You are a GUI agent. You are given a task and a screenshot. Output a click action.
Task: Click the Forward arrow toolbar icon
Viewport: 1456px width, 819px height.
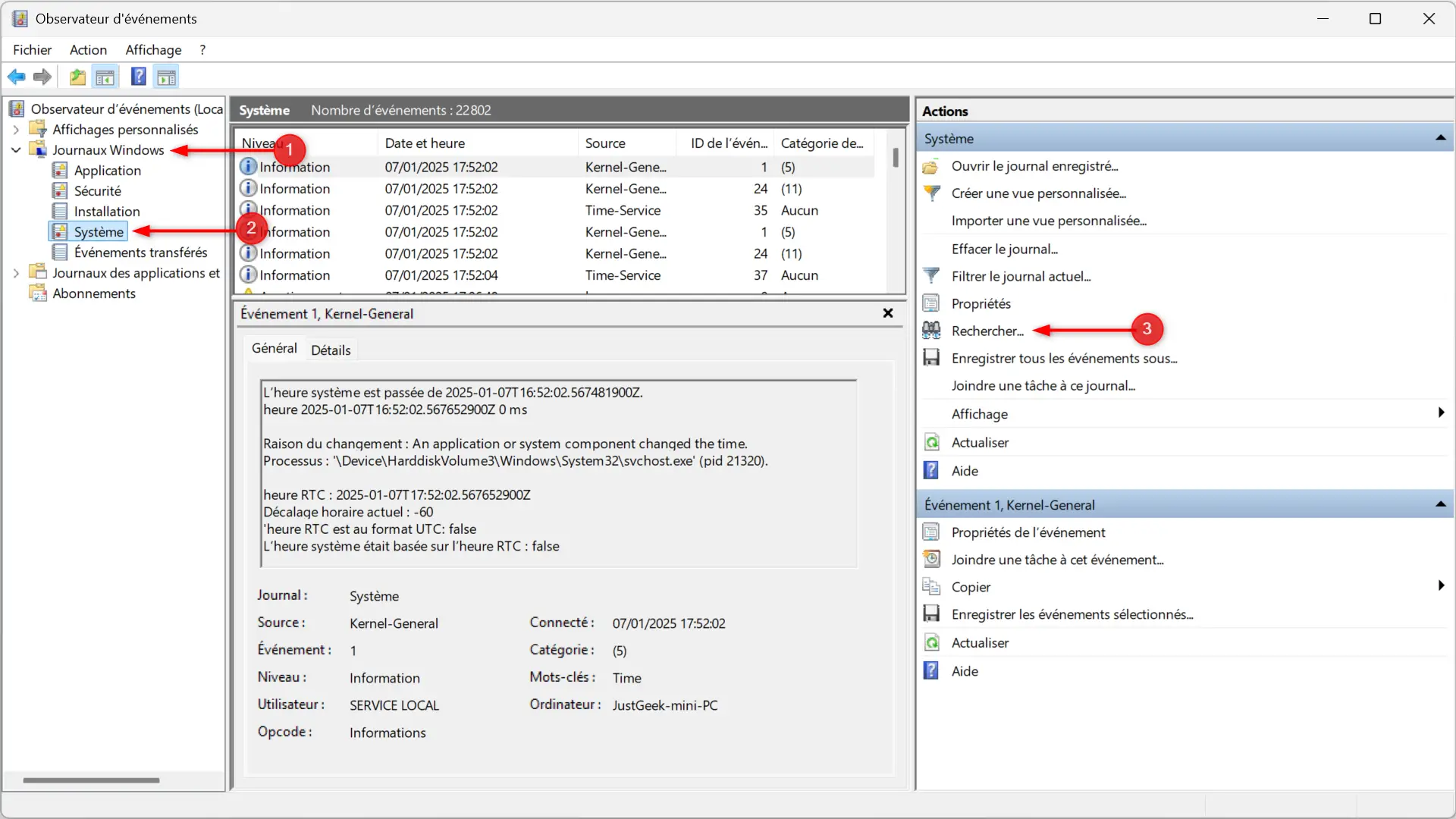tap(42, 77)
